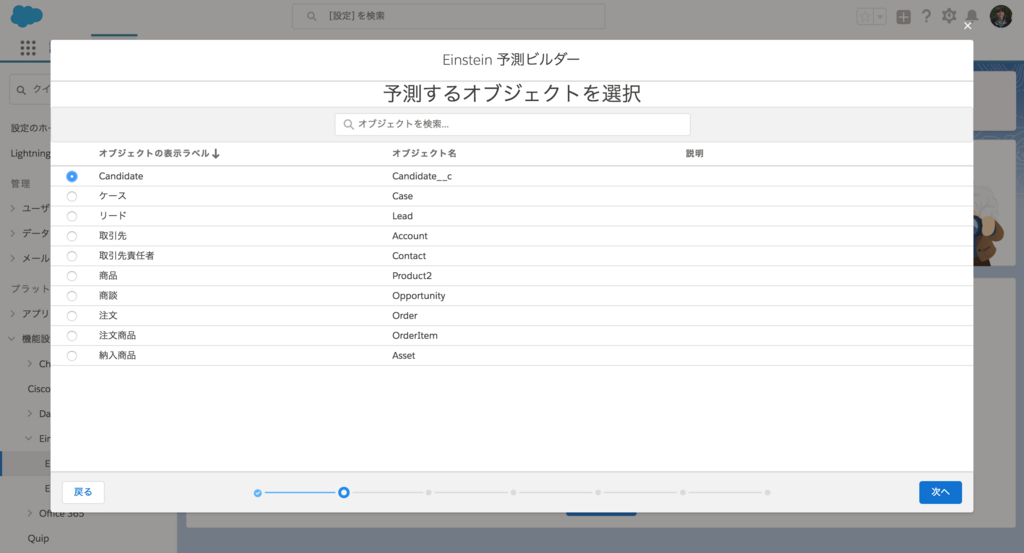Click the Lead object name cell

402,216
